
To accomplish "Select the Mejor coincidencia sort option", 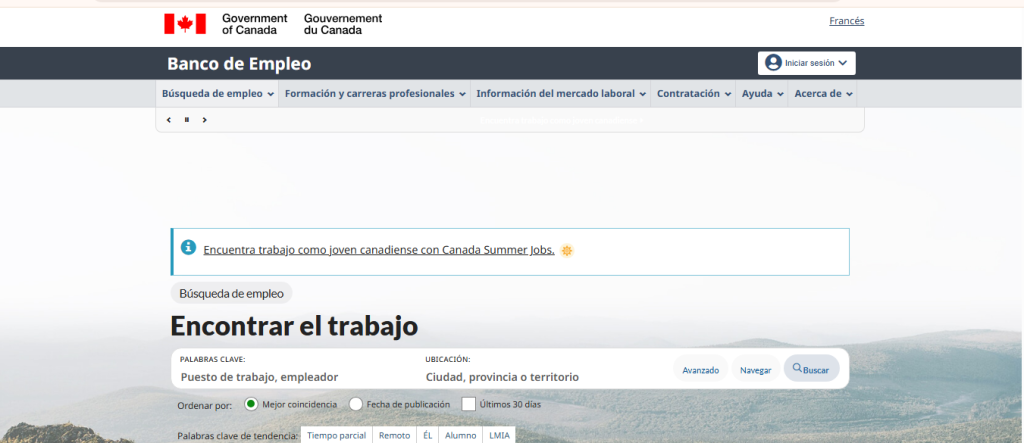I will pyautogui.click(x=251, y=404).
